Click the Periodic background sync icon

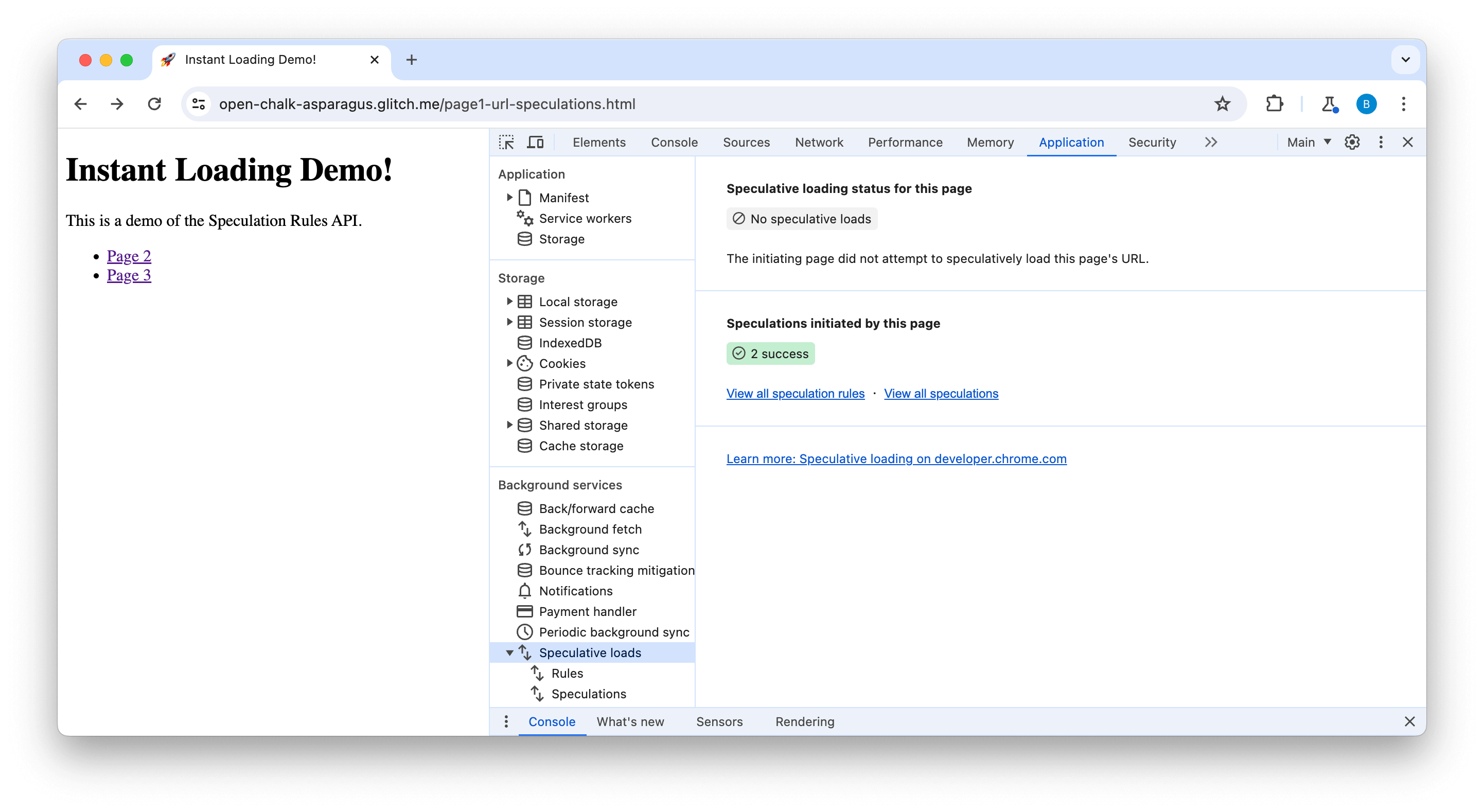coord(524,631)
